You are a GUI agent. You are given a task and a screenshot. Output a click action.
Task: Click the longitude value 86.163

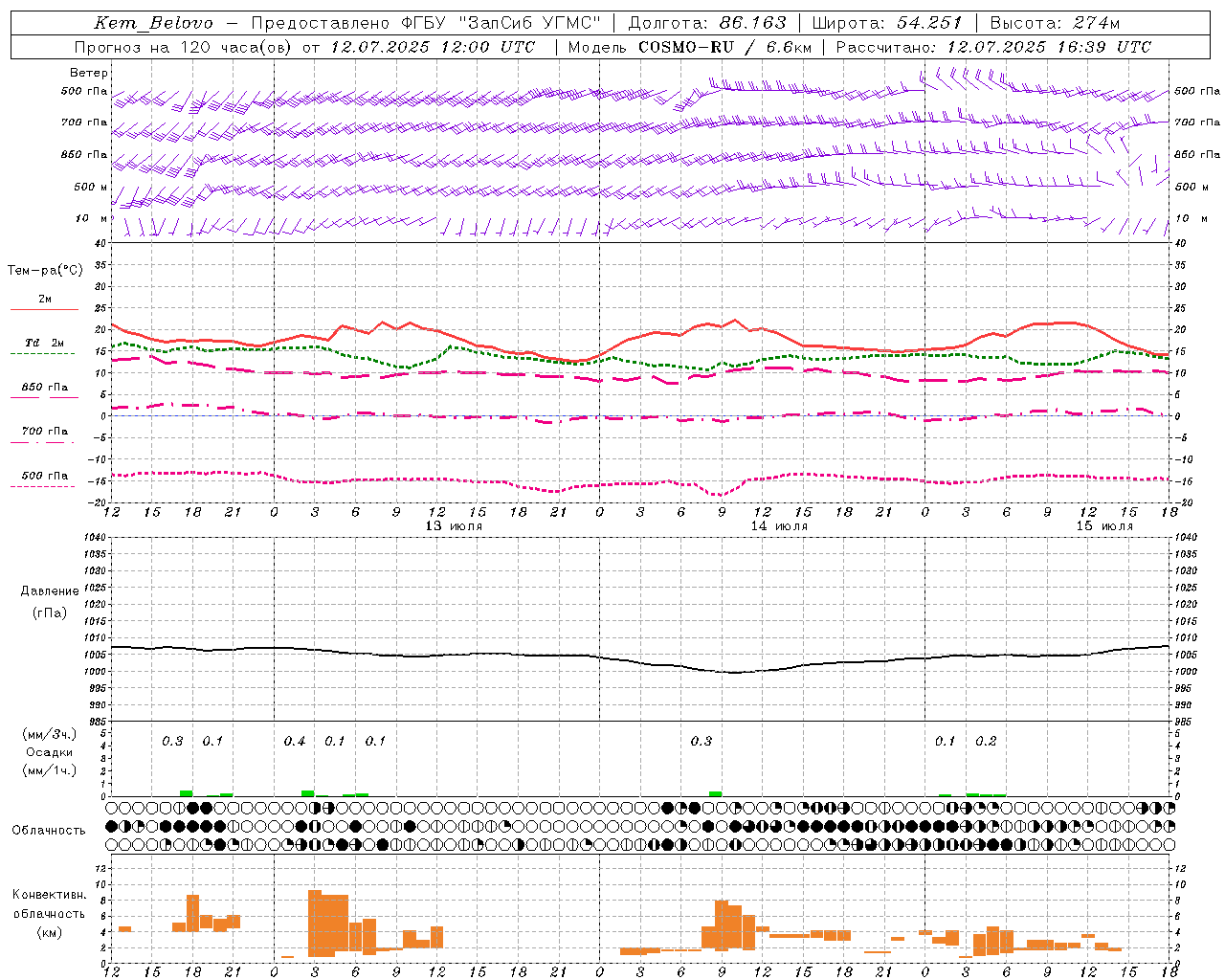pyautogui.click(x=752, y=23)
